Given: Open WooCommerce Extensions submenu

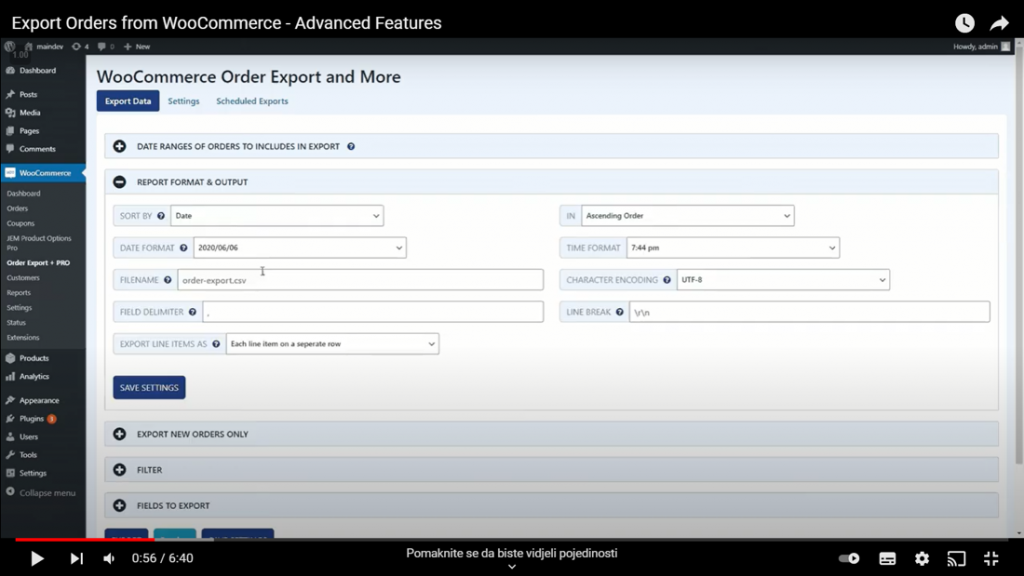Looking at the screenshot, I should coord(24,338).
